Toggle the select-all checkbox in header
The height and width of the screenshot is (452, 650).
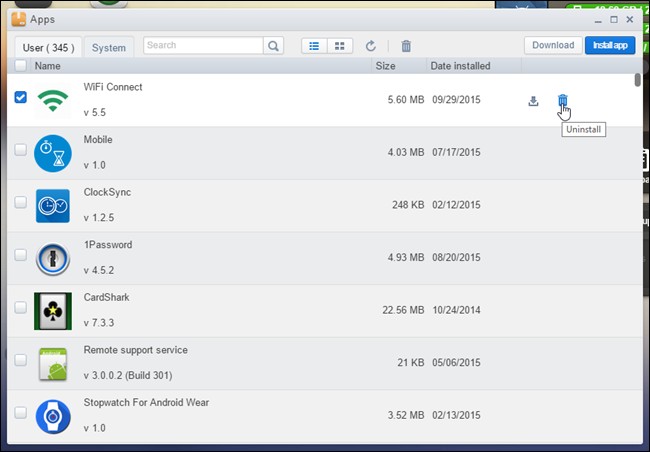pyautogui.click(x=20, y=66)
